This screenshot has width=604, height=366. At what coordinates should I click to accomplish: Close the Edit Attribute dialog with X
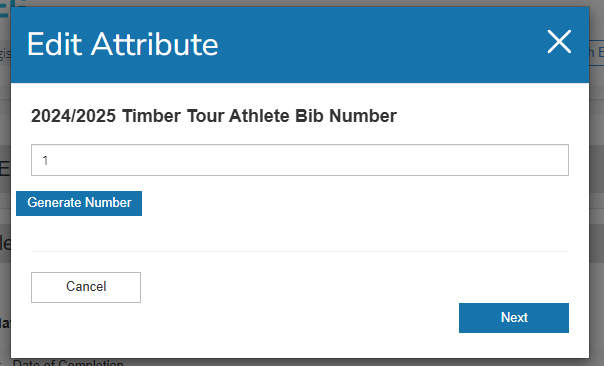point(559,42)
